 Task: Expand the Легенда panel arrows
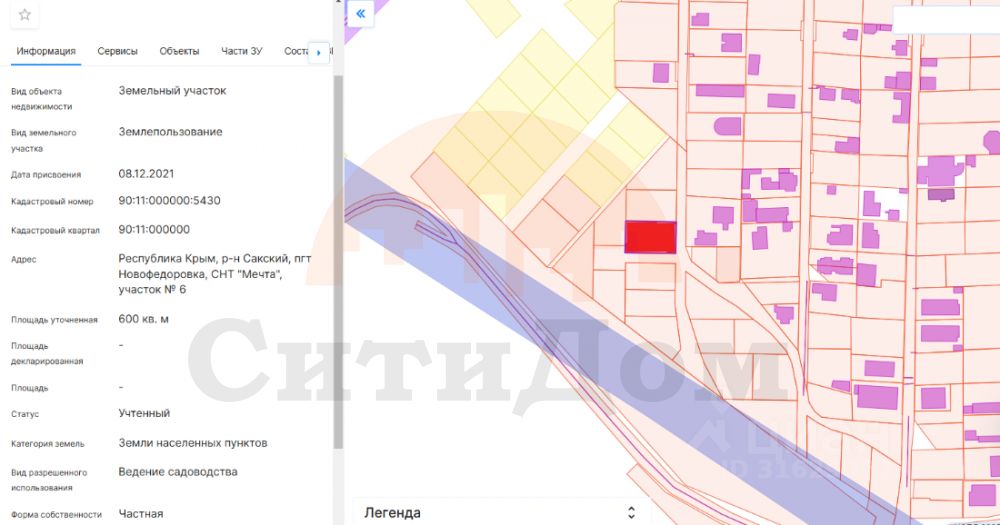(631, 512)
